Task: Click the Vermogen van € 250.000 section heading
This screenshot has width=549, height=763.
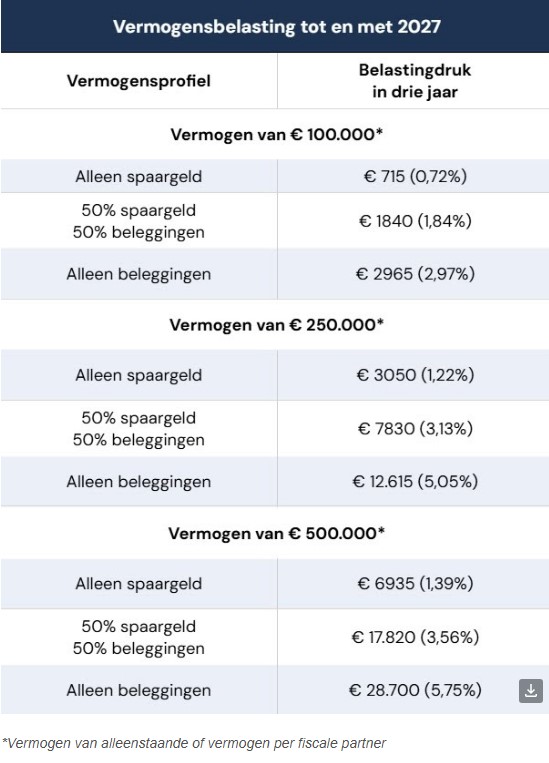Action: tap(276, 325)
